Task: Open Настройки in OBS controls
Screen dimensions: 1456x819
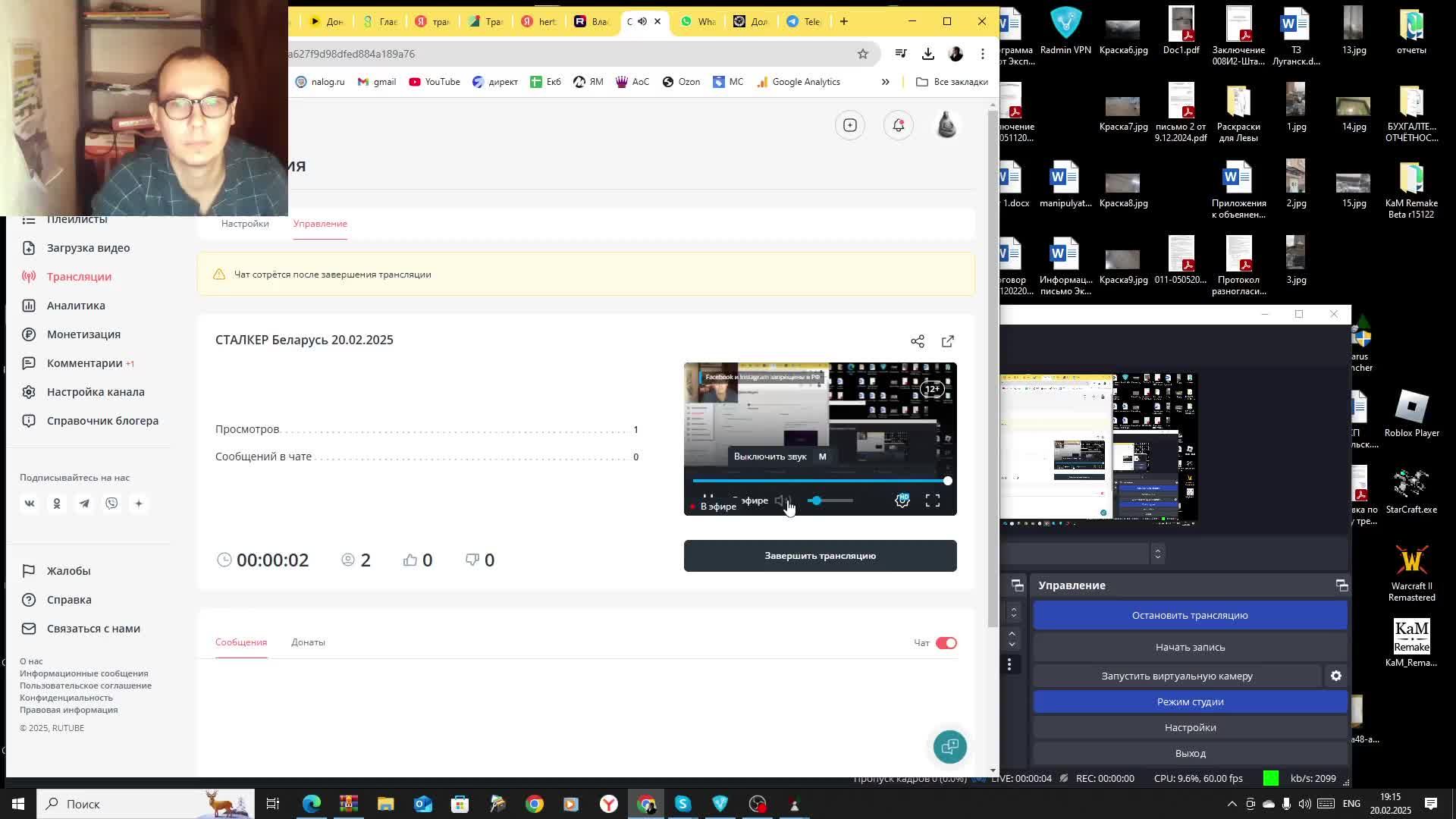Action: pos(1190,728)
